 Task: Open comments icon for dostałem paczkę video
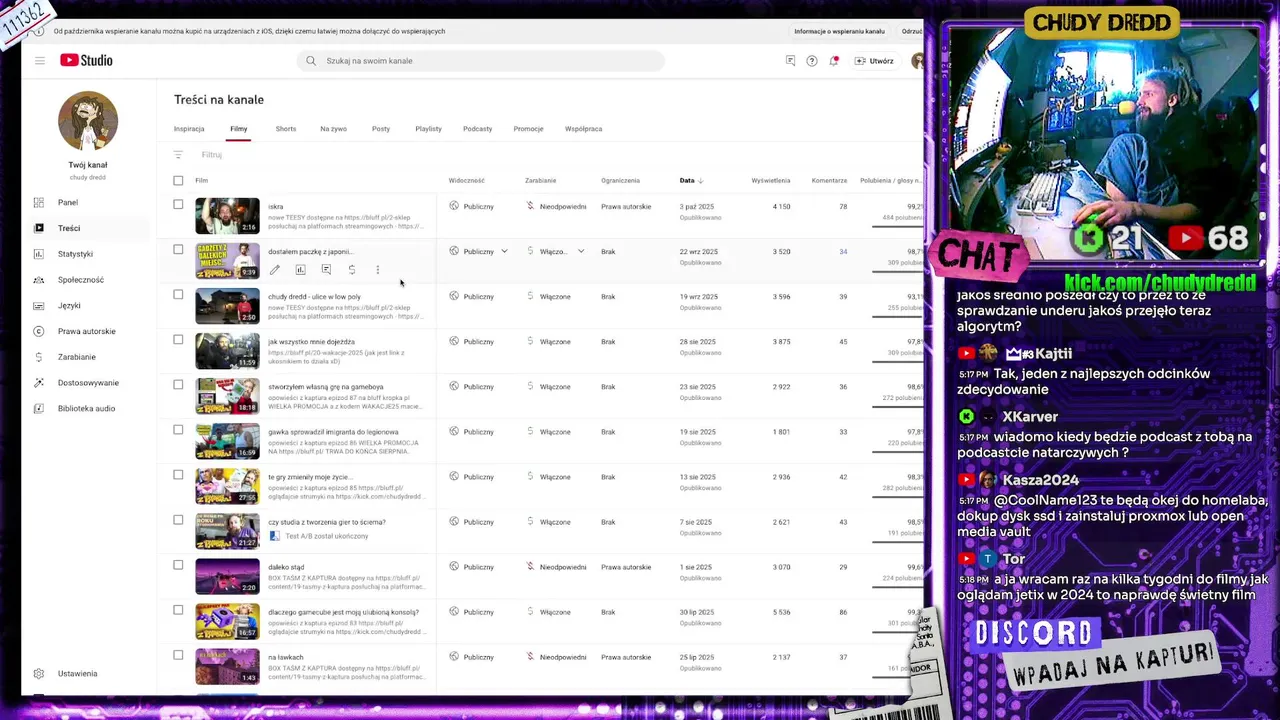click(326, 270)
